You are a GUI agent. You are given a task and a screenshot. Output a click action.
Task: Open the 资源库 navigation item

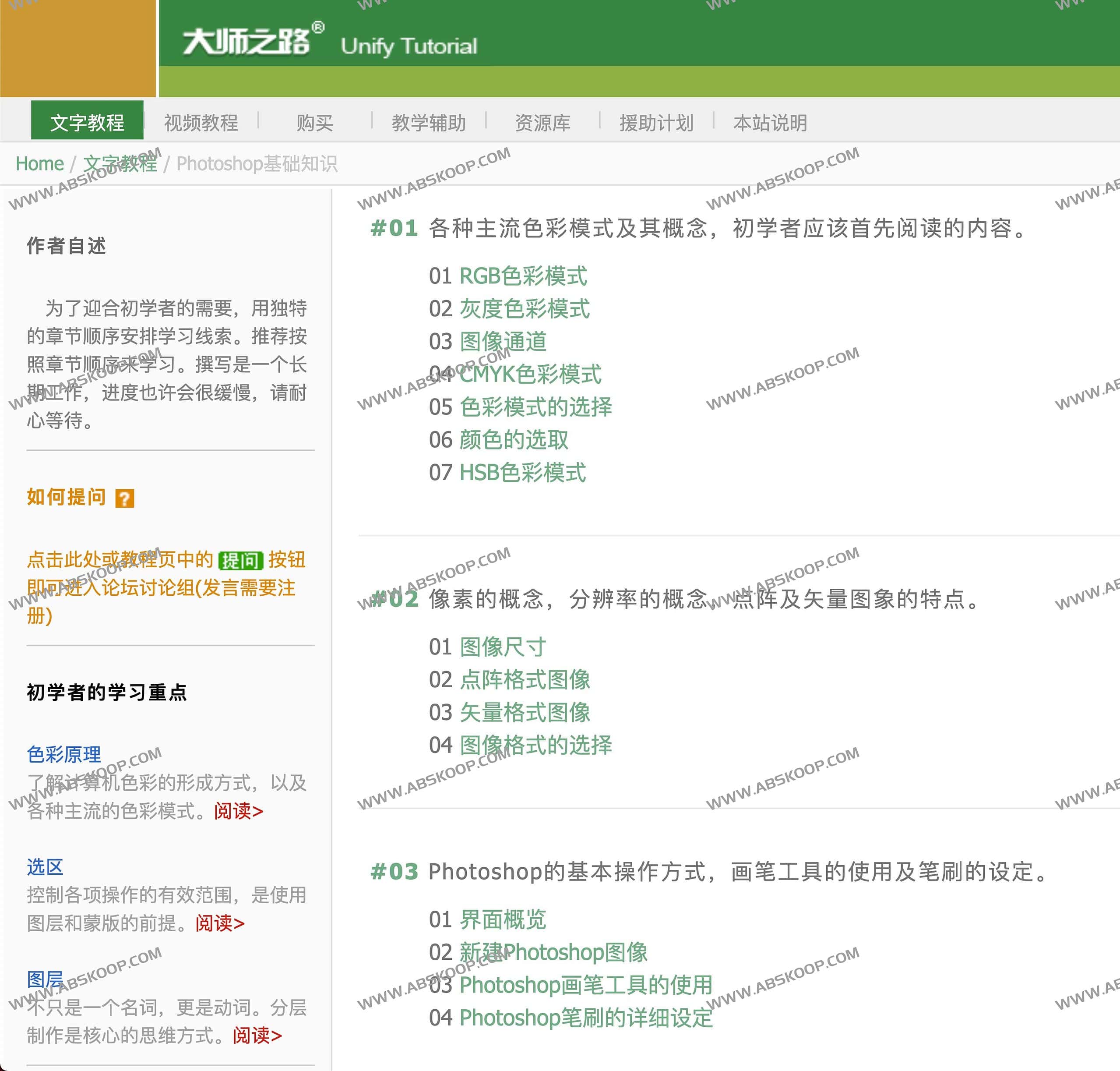pyautogui.click(x=542, y=122)
